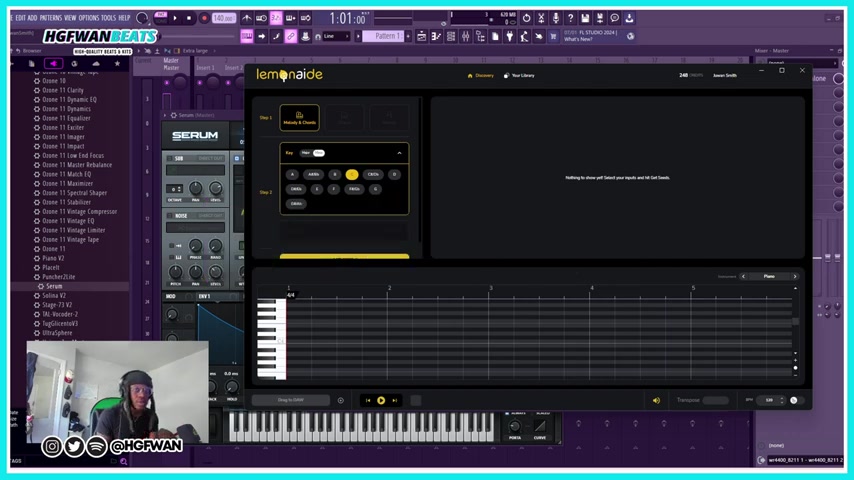Select the Stamp tool in FL toolbar

point(306,37)
